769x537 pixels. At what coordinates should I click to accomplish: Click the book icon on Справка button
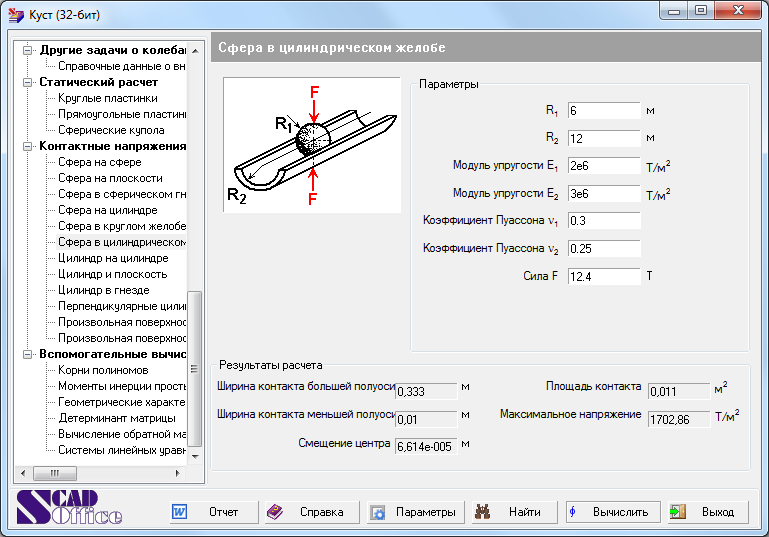276,512
